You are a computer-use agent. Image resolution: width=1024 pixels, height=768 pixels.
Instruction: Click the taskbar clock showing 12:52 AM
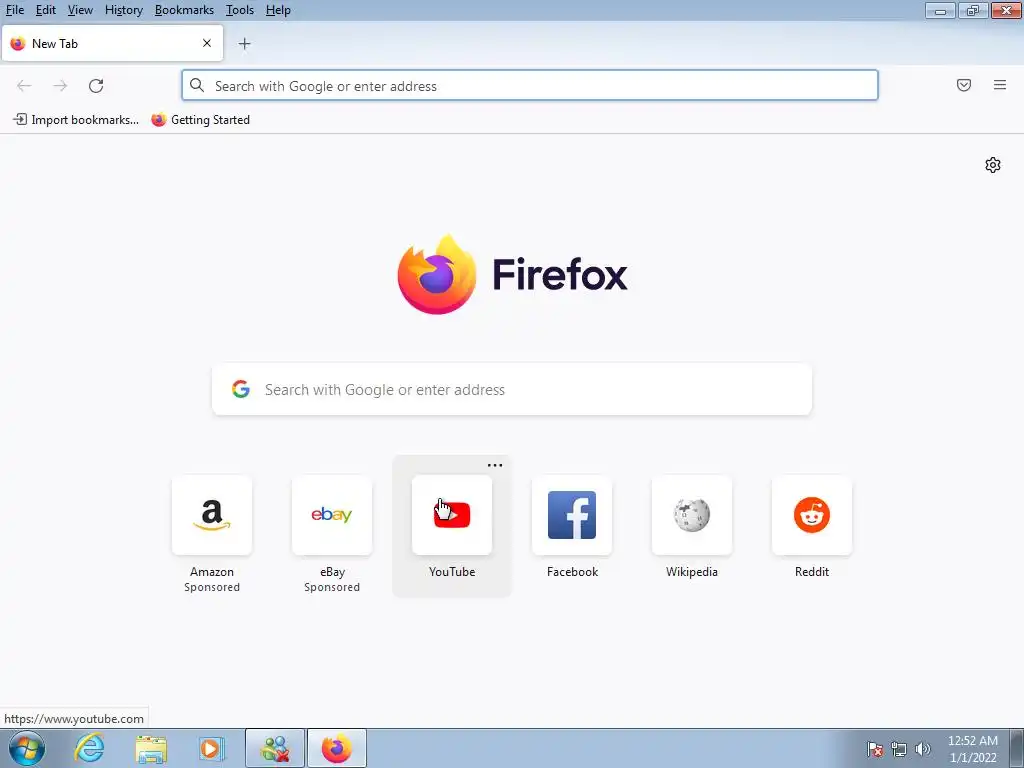pyautogui.click(x=972, y=749)
